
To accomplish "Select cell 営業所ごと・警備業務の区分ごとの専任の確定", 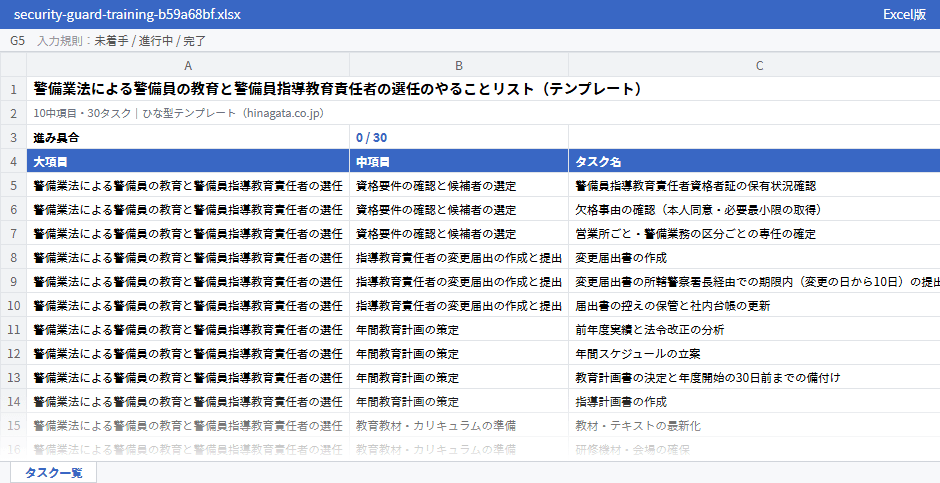I will coord(754,233).
